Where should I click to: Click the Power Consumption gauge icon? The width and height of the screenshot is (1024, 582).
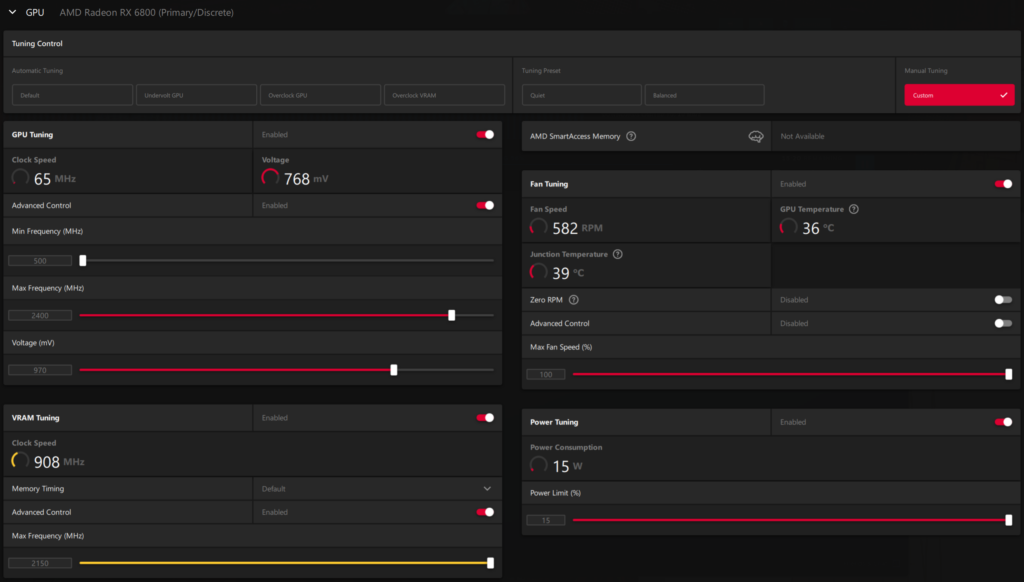coord(539,465)
